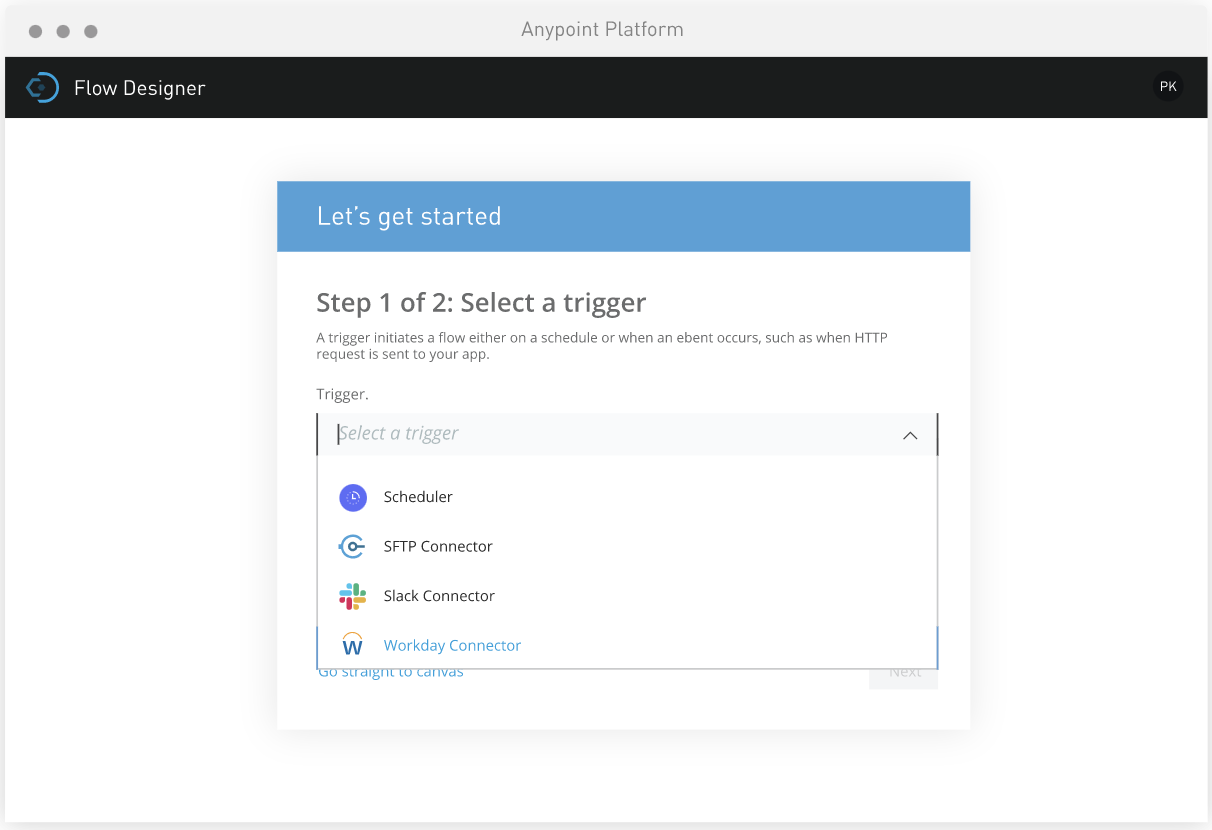Focus the Select a trigger field
This screenshot has height=830, width=1212.
(x=627, y=434)
